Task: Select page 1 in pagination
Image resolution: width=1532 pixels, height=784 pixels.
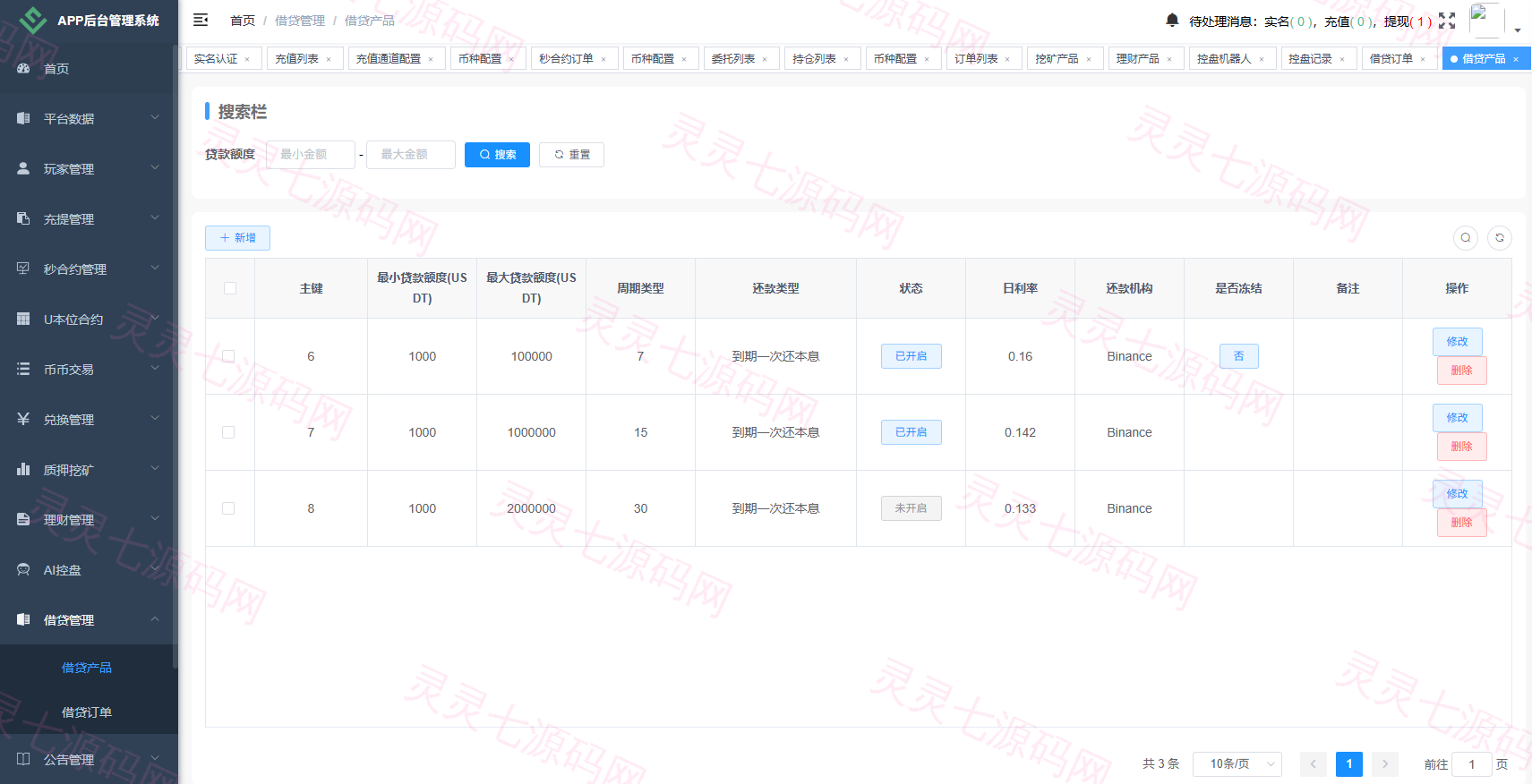Action: [1349, 764]
